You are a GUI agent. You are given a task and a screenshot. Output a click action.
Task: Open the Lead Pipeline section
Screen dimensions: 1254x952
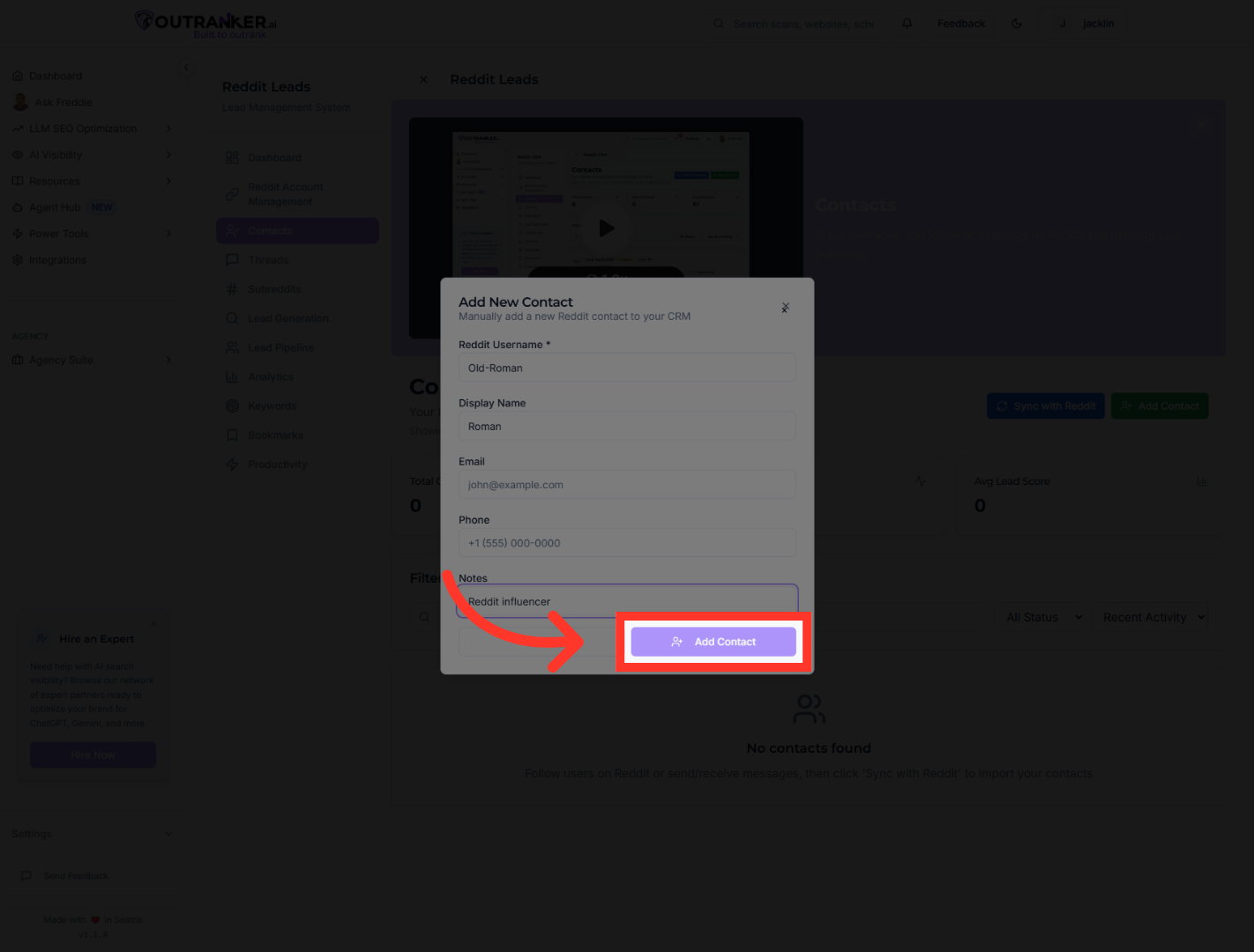tap(297, 347)
